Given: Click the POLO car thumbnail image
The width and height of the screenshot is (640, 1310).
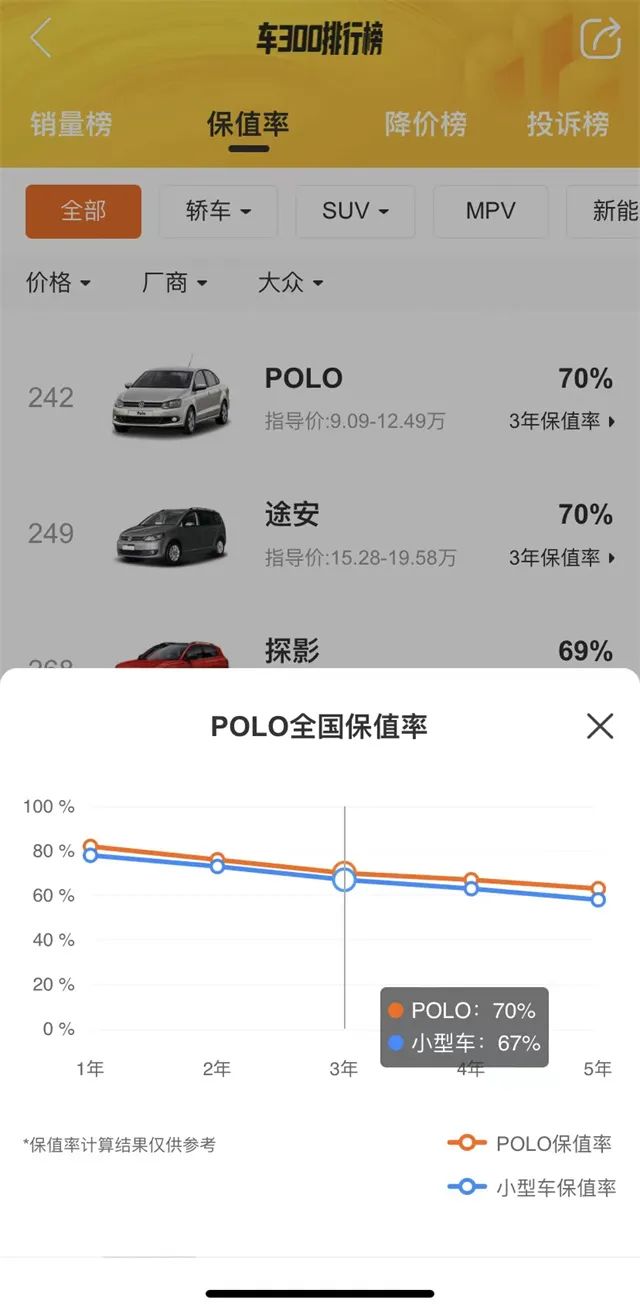Looking at the screenshot, I should [x=170, y=398].
